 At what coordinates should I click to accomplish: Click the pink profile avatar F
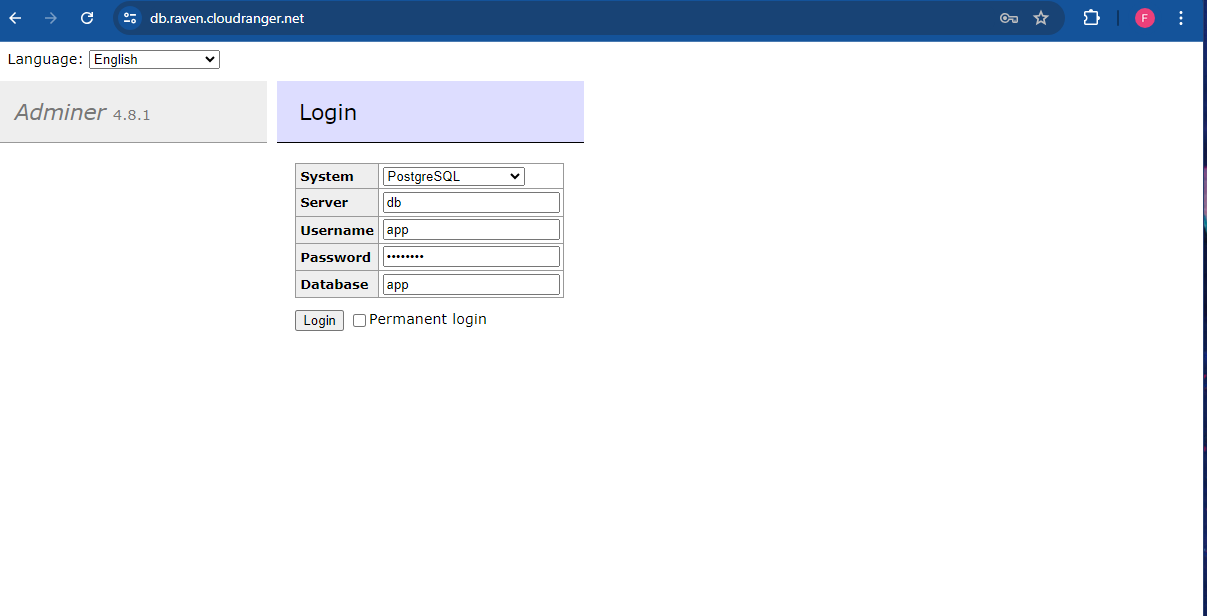tap(1144, 17)
